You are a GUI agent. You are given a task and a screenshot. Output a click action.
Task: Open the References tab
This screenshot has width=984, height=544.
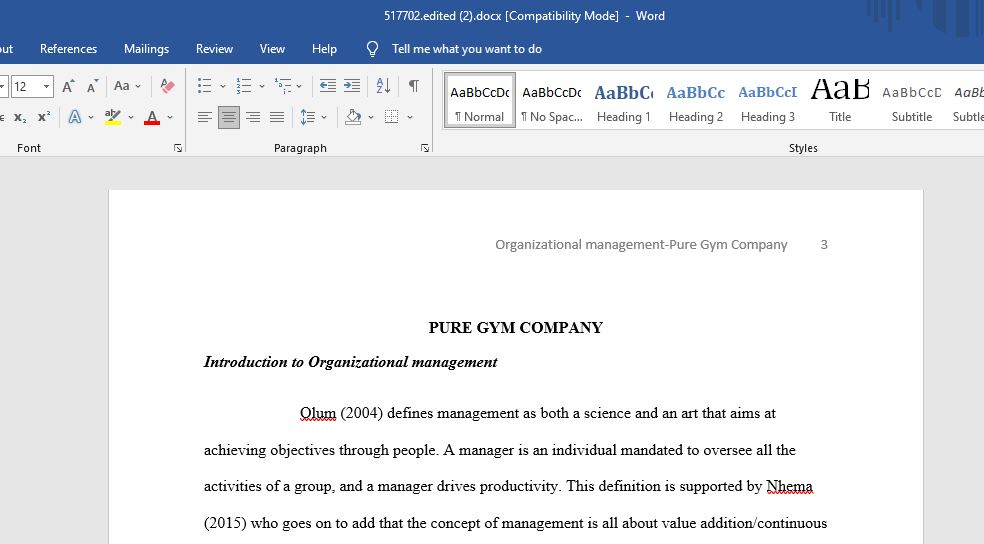[68, 49]
